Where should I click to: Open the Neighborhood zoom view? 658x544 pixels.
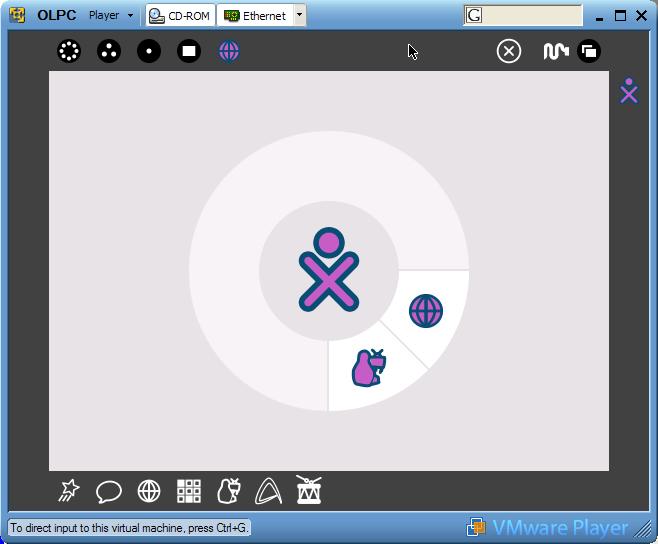(x=69, y=51)
